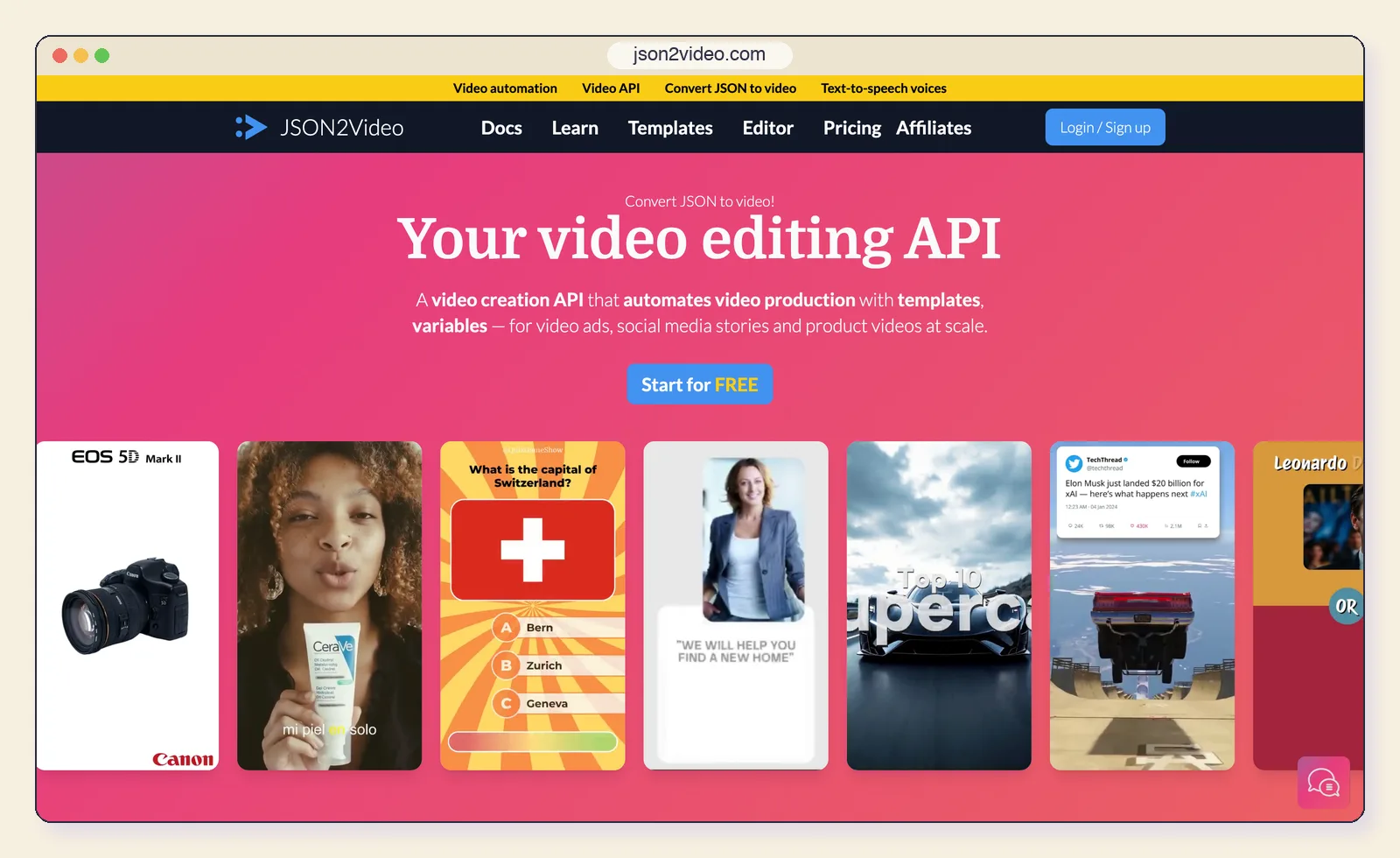The height and width of the screenshot is (858, 1400).
Task: Open the Templates page
Action: [x=670, y=128]
